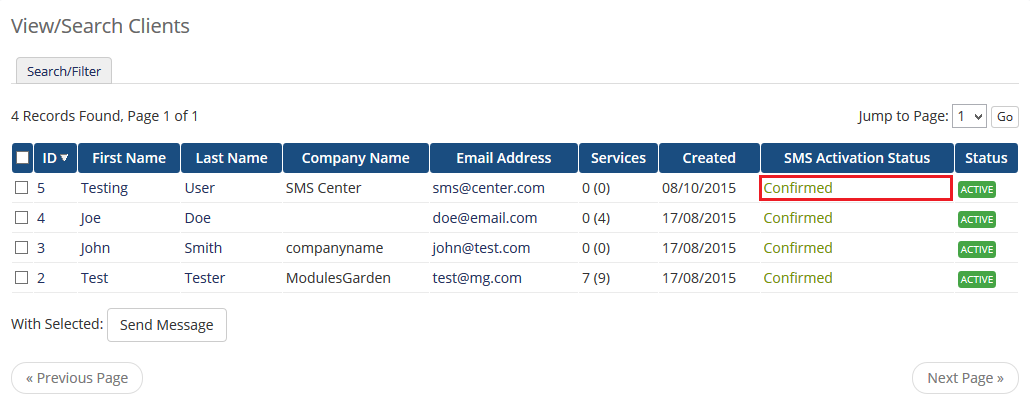Open client ID 4 link
Viewport: 1030px width, 415px height.
[41, 218]
